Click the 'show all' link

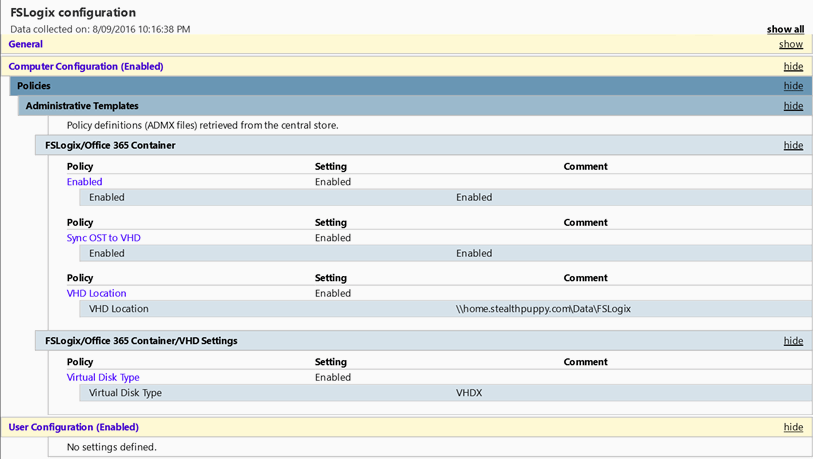tap(785, 30)
